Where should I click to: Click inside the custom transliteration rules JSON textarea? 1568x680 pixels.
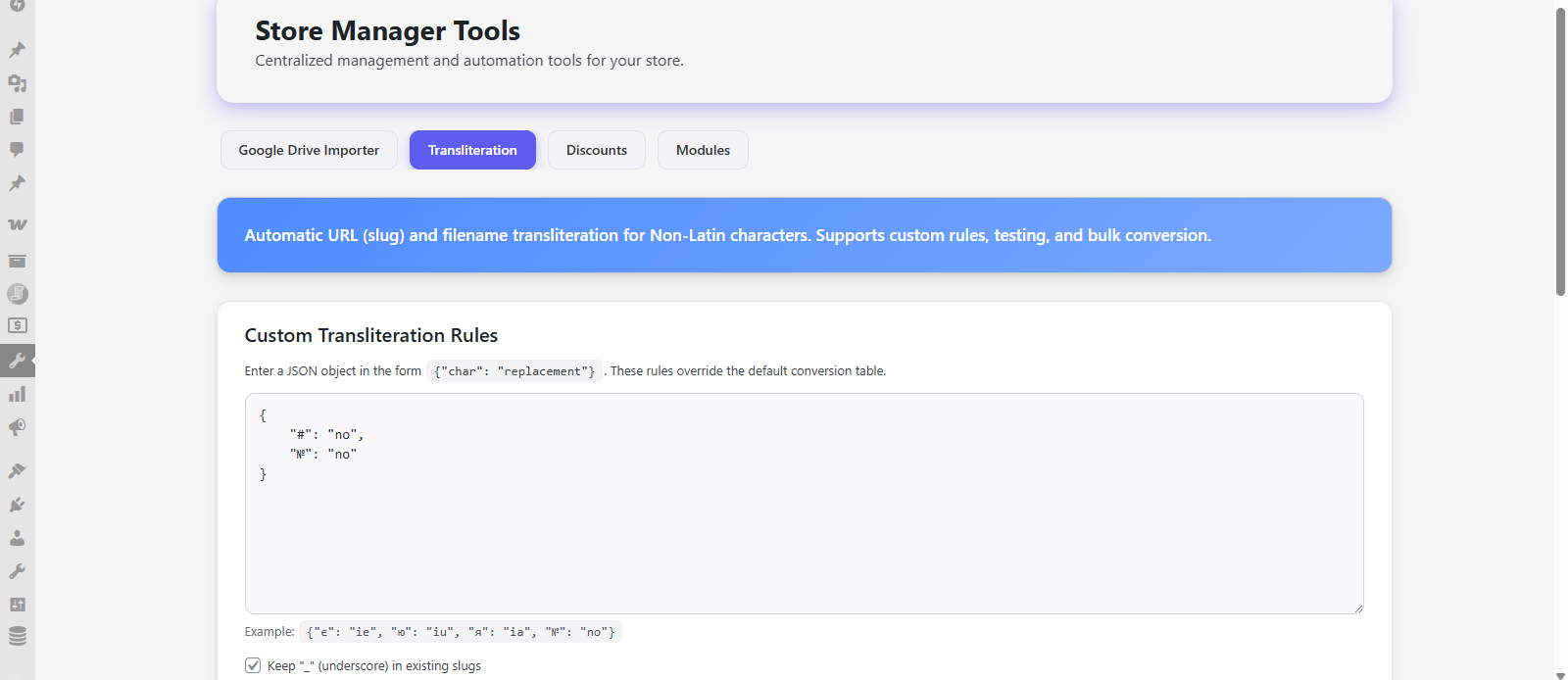tap(804, 529)
